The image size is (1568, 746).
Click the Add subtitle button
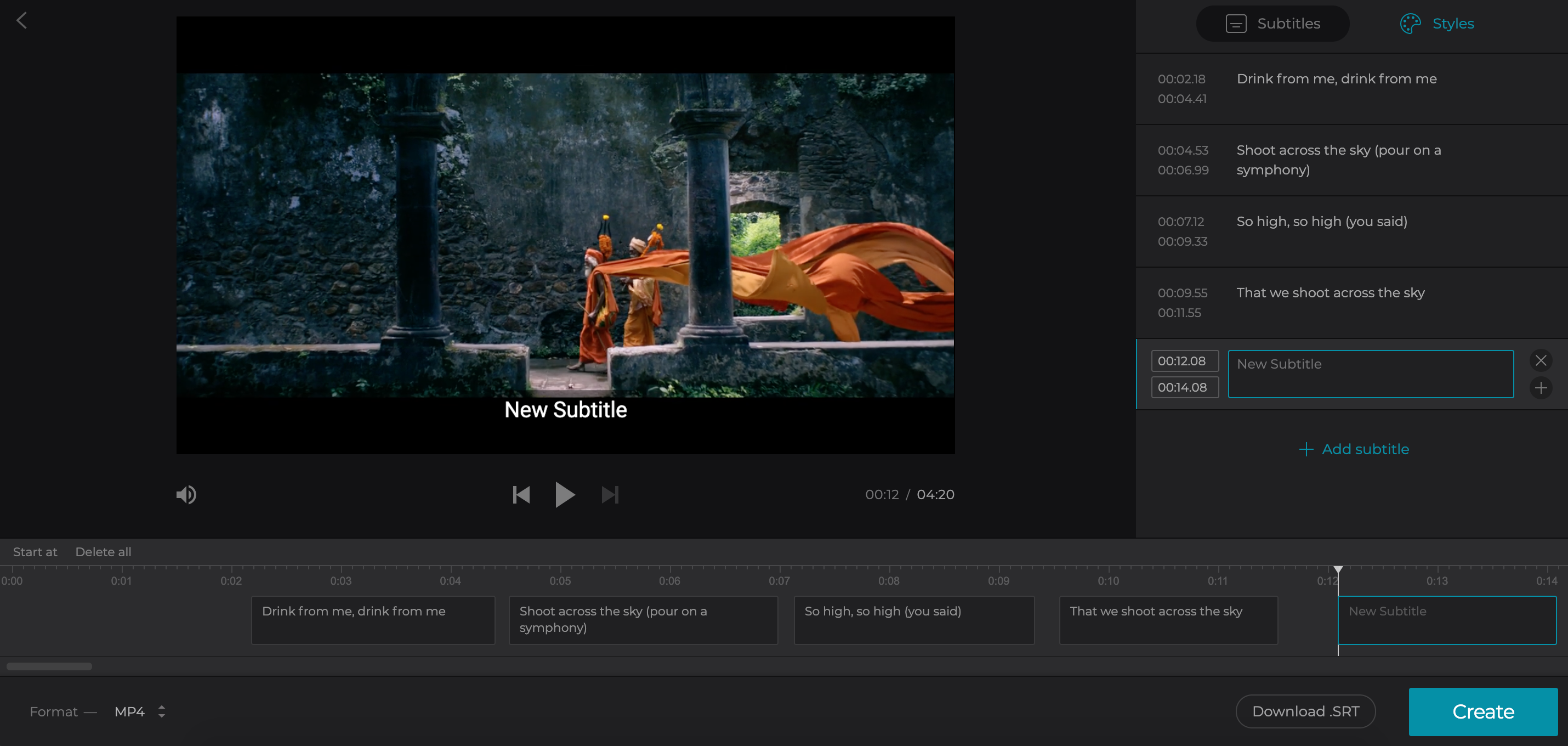click(1353, 448)
